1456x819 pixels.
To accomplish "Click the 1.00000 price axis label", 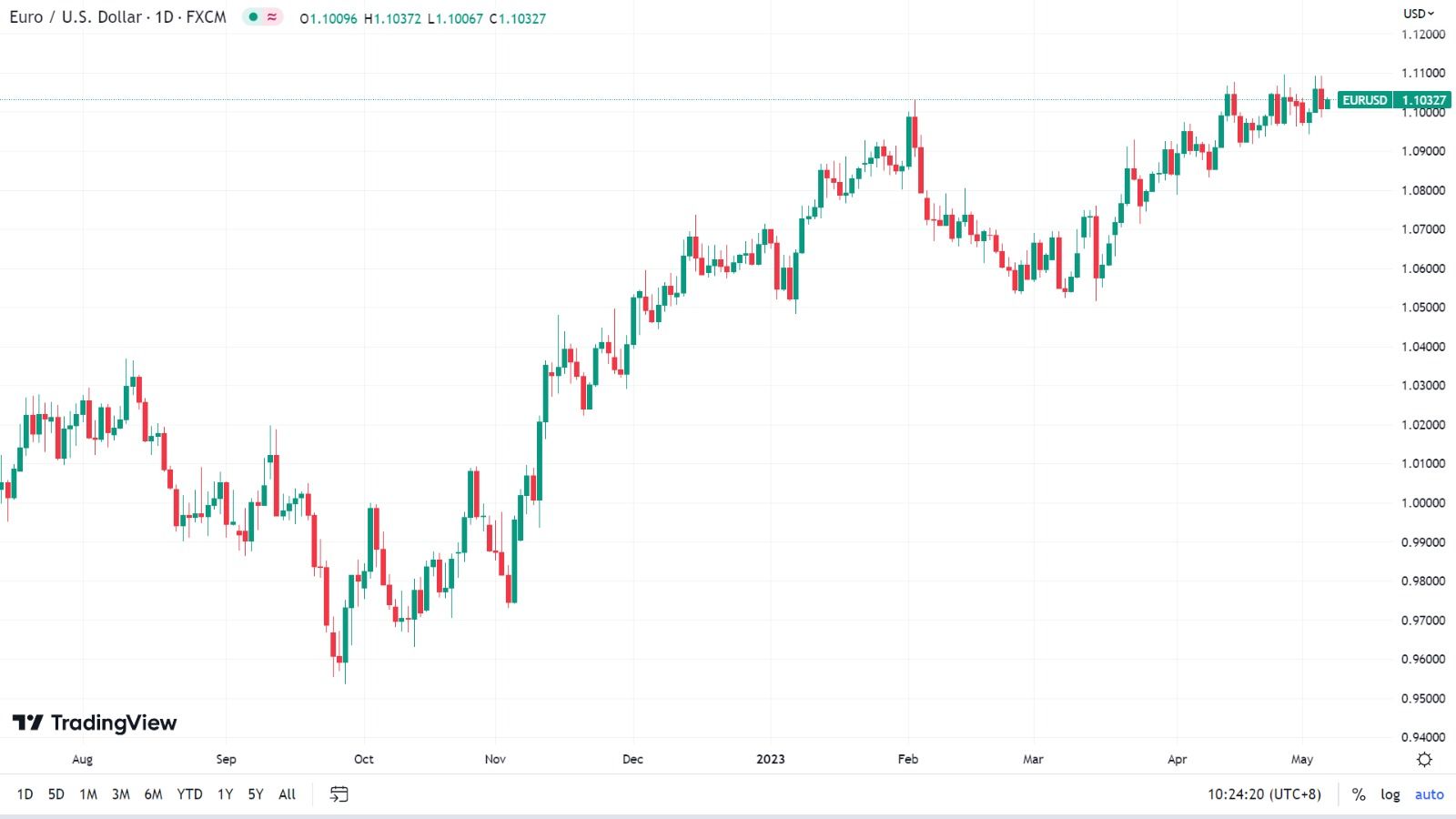I will [x=1423, y=503].
